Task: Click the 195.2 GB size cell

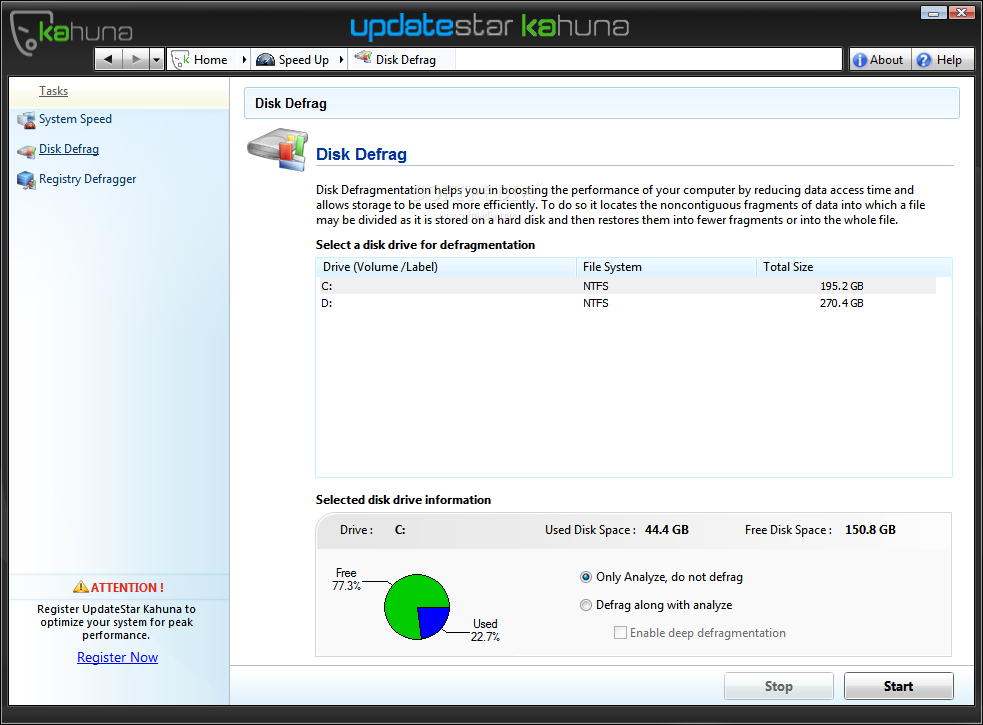Action: 841,286
